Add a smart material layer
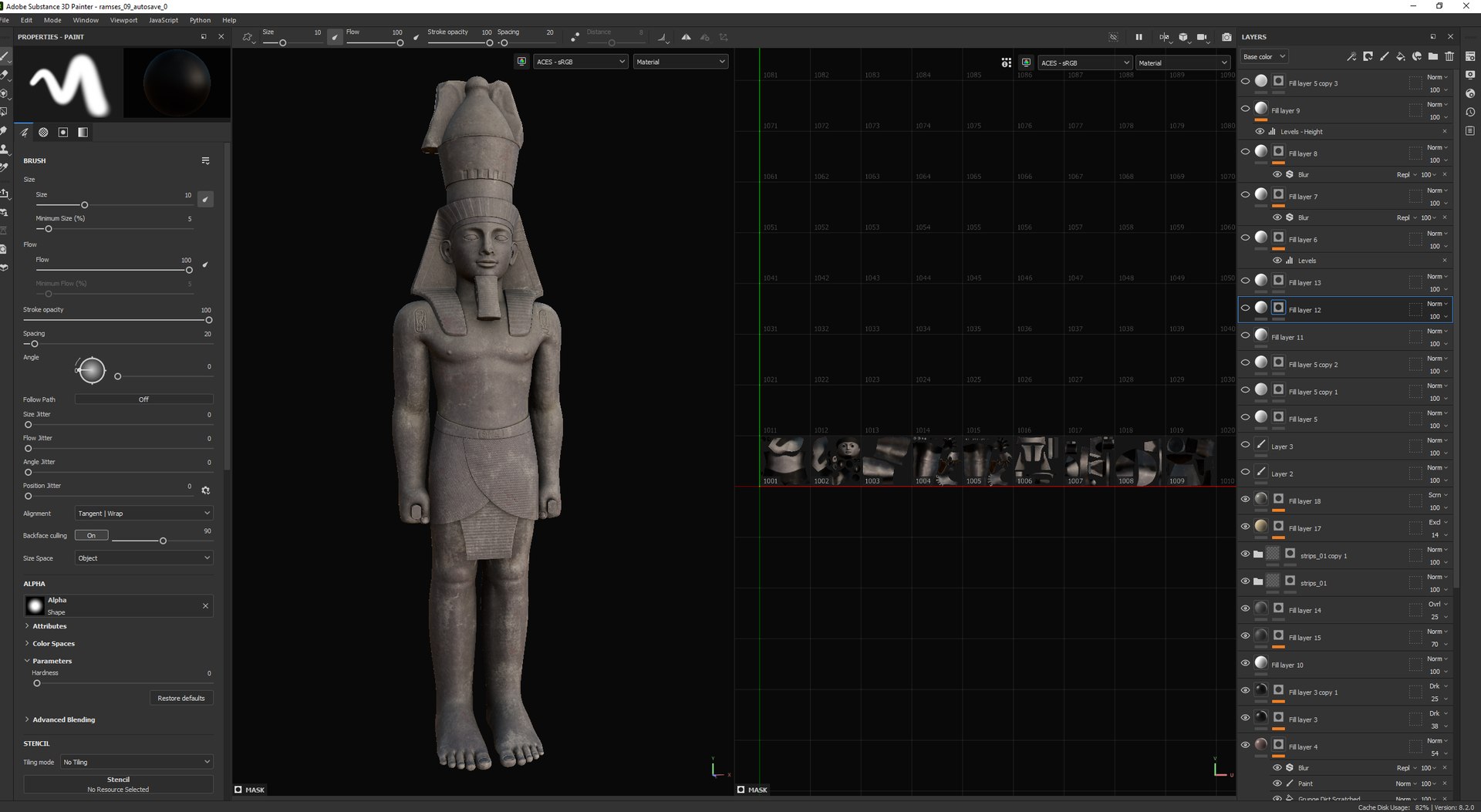This screenshot has width=1481, height=812. click(1417, 56)
